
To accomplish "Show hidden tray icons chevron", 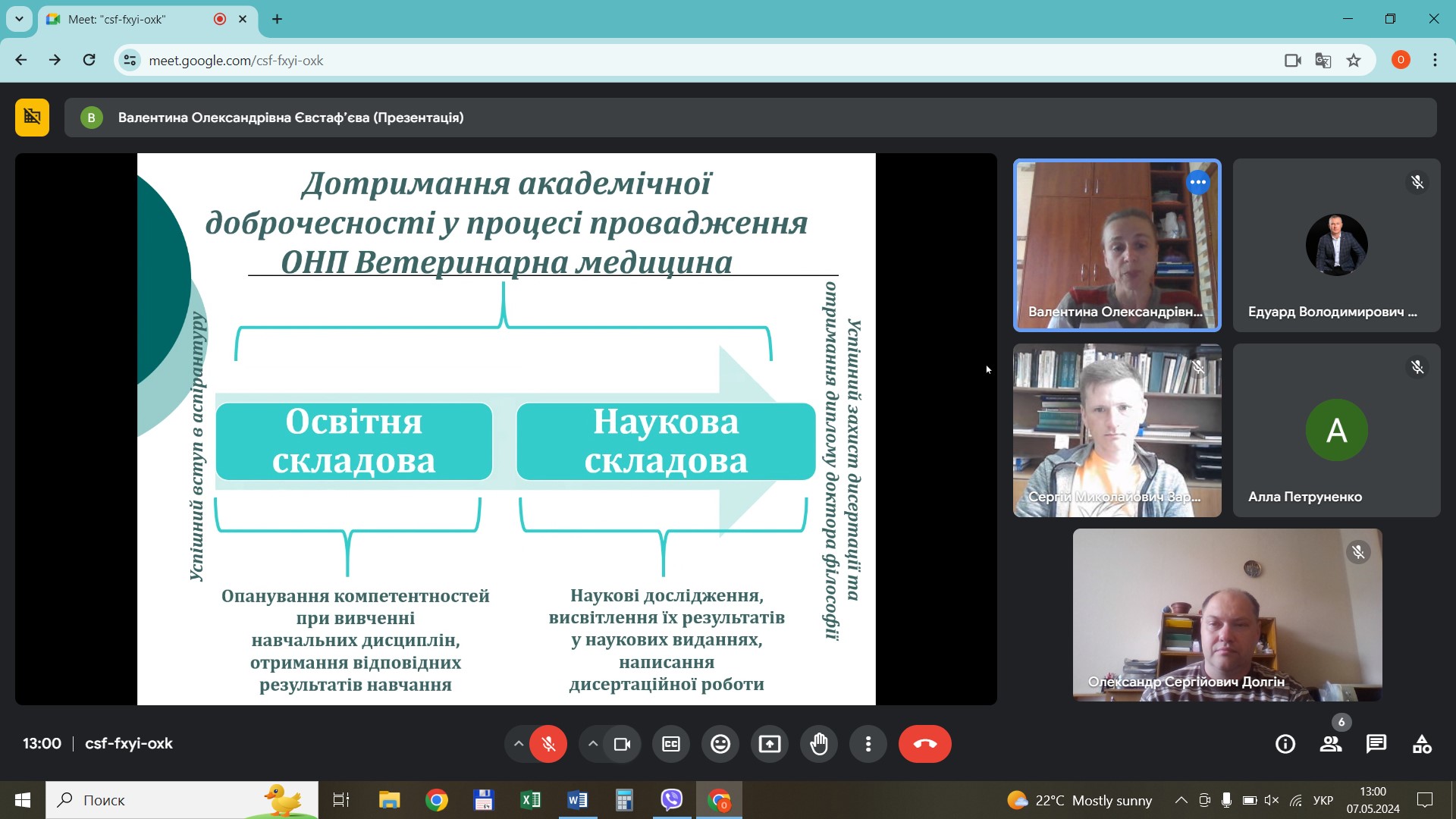I will pyautogui.click(x=1181, y=800).
